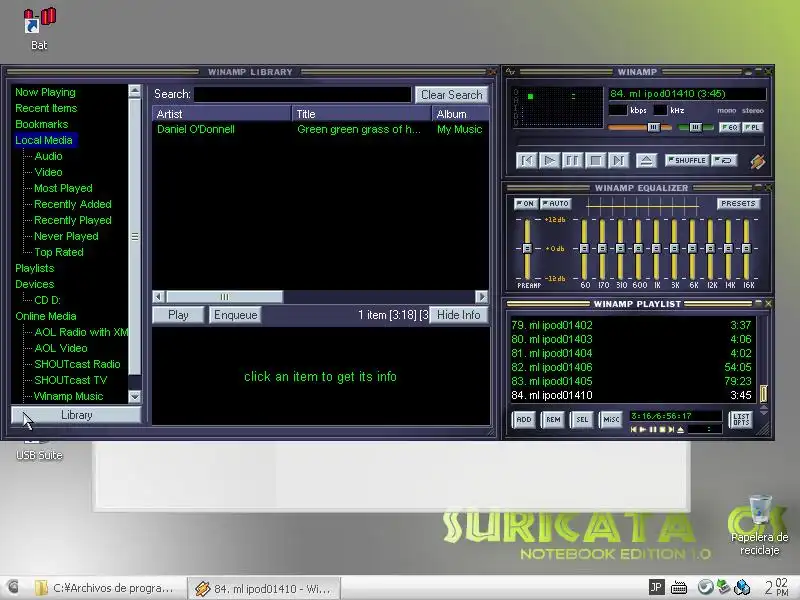Open the Papelera de reciclaje icon
Image resolution: width=800 pixels, height=600 pixels.
point(759,525)
